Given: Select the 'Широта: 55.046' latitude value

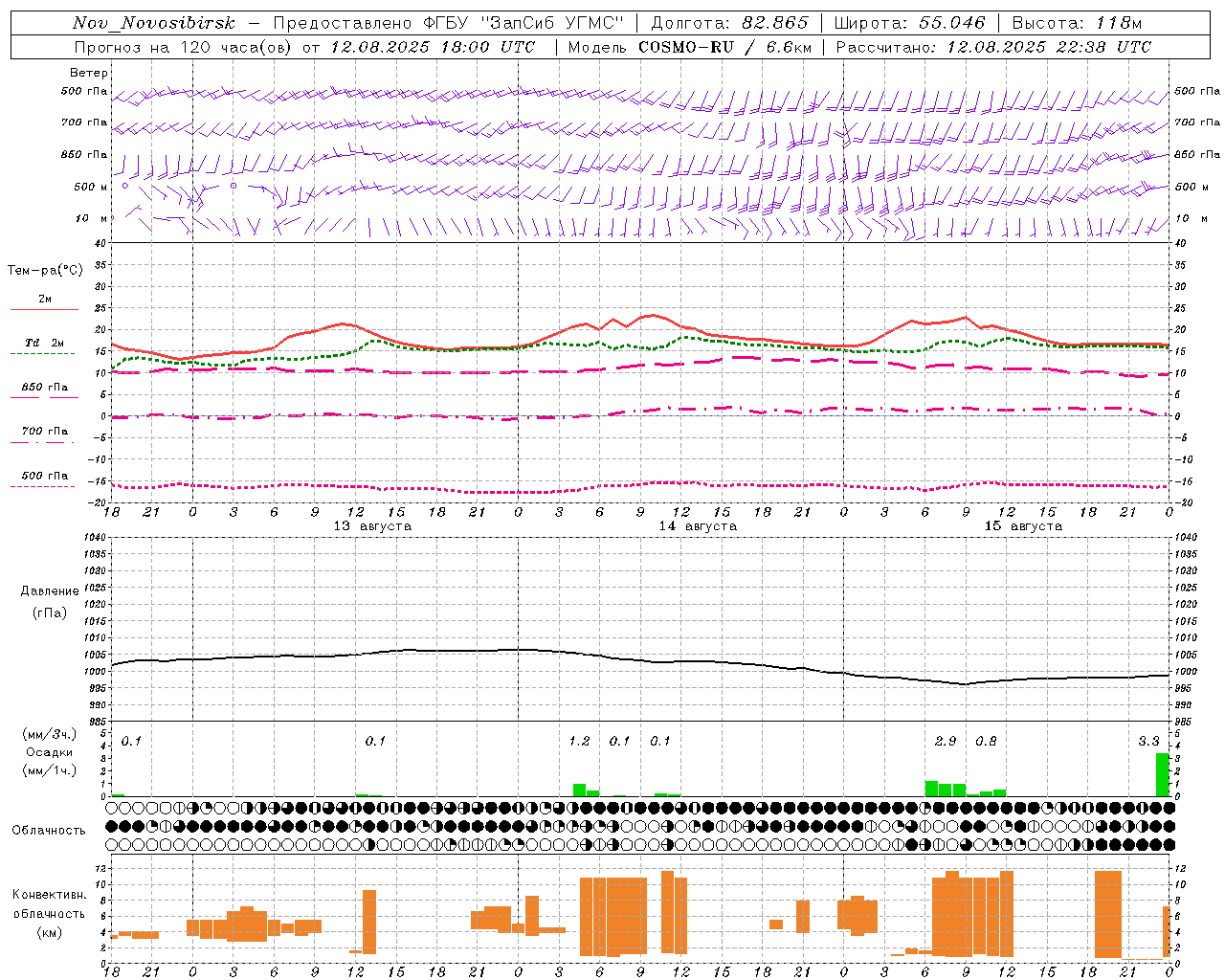Looking at the screenshot, I should pyautogui.click(x=909, y=23).
